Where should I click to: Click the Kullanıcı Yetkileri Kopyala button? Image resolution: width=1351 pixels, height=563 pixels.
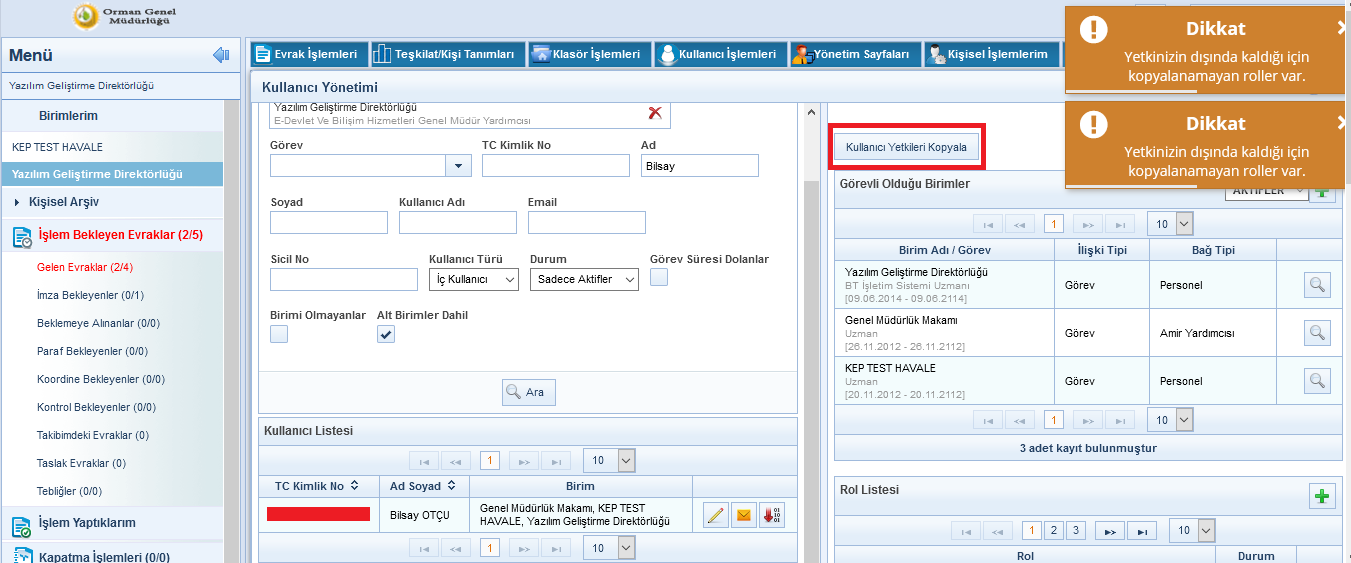coord(906,147)
